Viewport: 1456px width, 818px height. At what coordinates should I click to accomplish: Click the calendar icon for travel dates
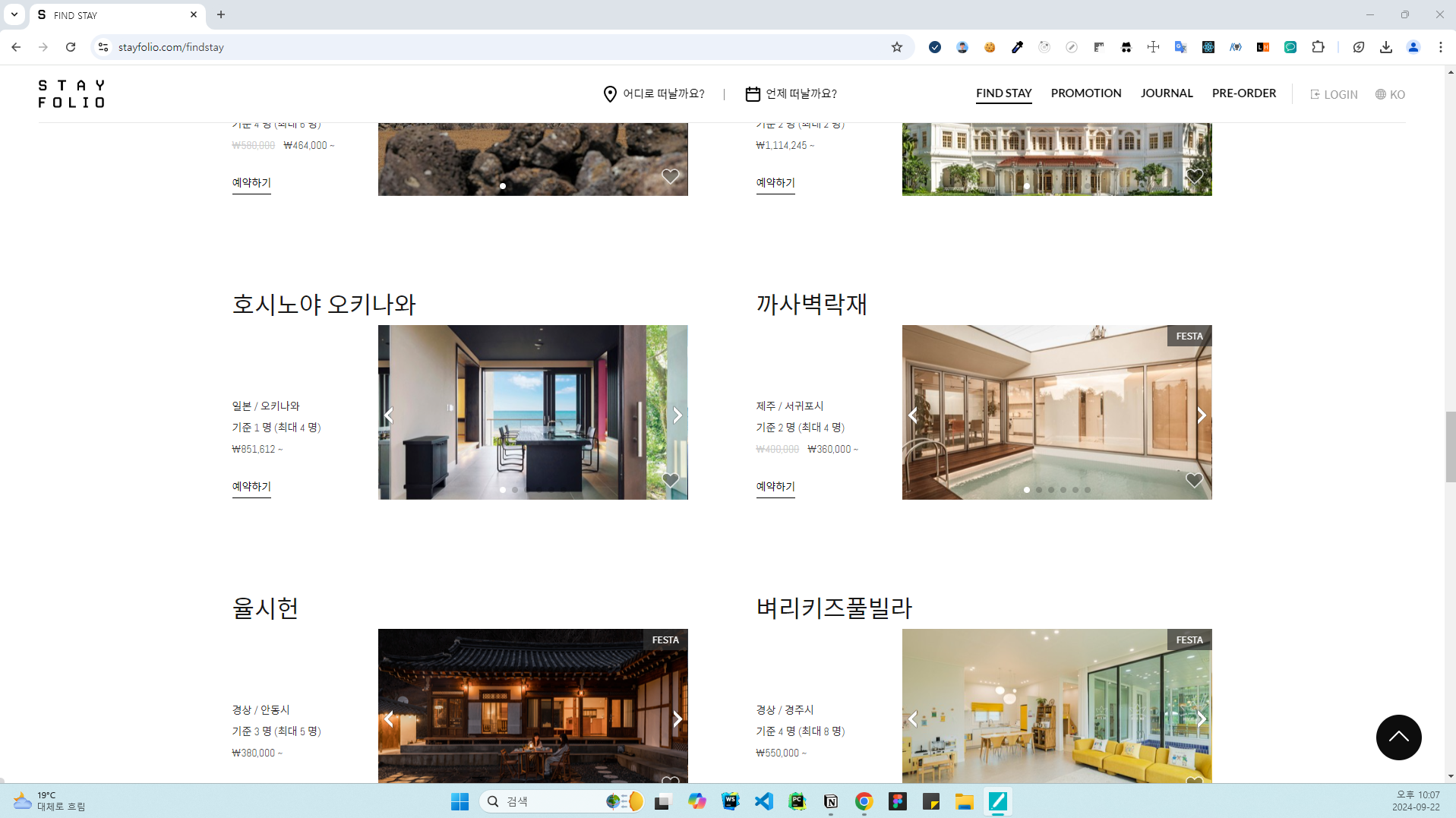pyautogui.click(x=752, y=94)
